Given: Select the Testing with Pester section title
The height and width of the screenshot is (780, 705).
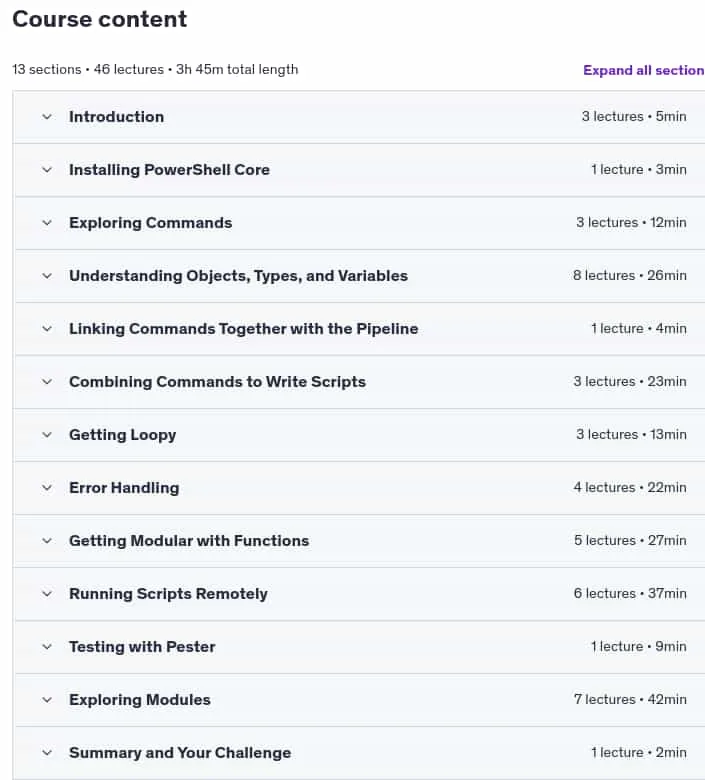Looking at the screenshot, I should (142, 647).
